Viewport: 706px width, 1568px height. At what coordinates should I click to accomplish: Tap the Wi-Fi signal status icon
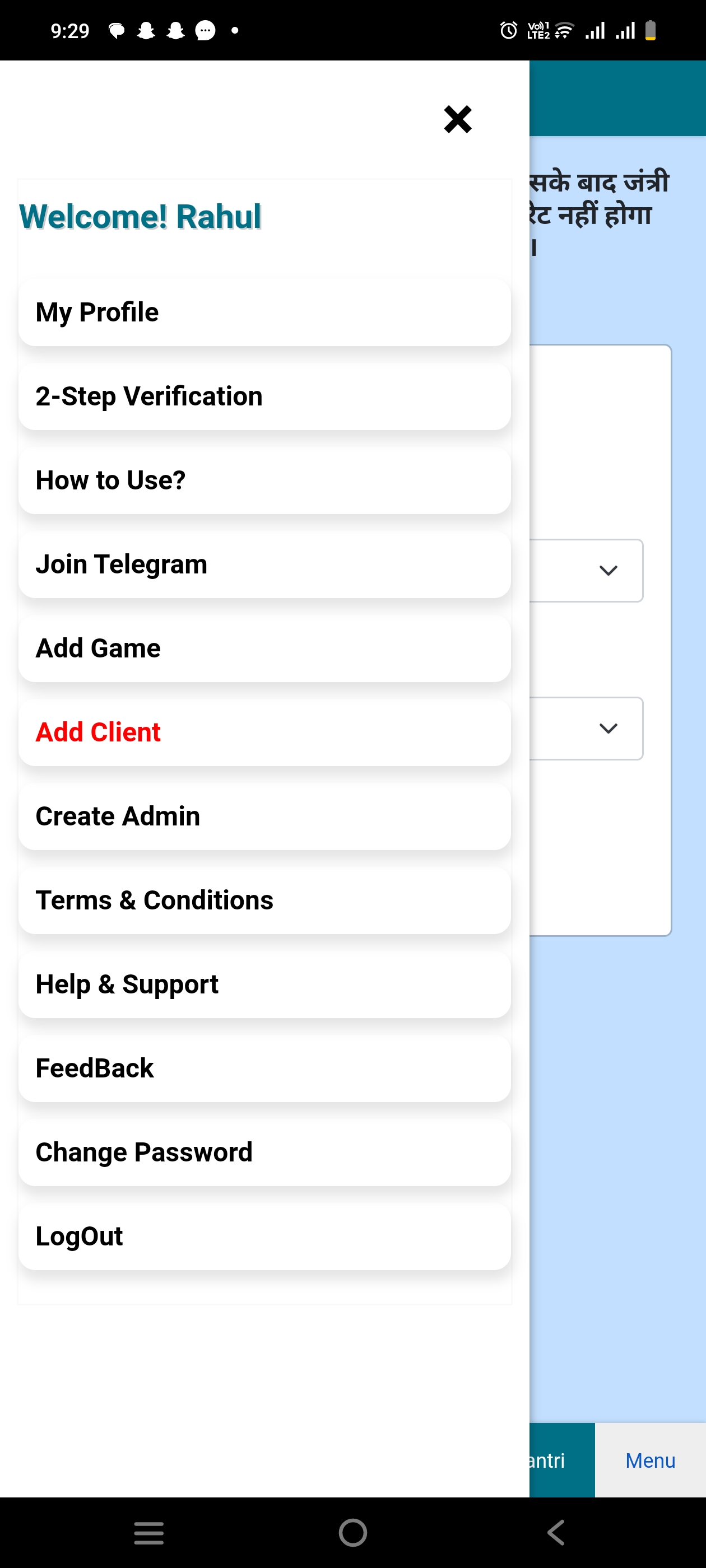(565, 30)
